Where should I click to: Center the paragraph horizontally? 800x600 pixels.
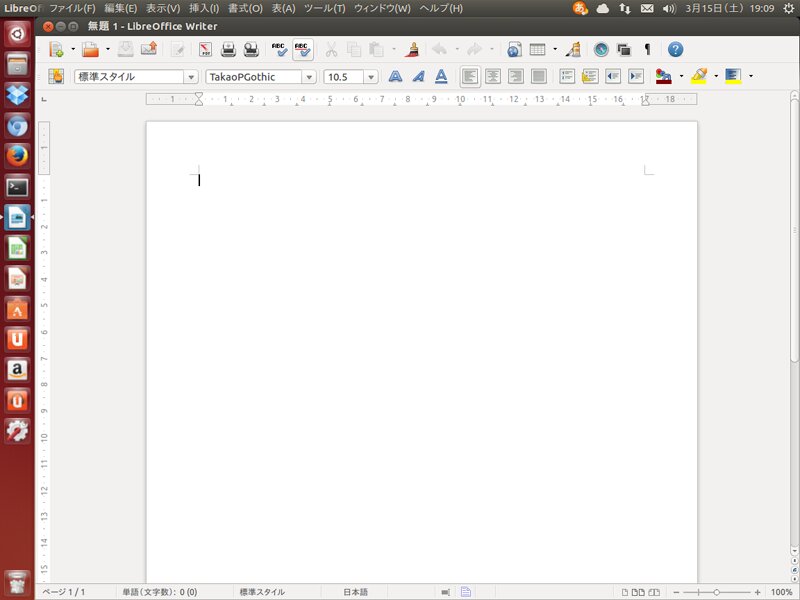click(x=493, y=77)
